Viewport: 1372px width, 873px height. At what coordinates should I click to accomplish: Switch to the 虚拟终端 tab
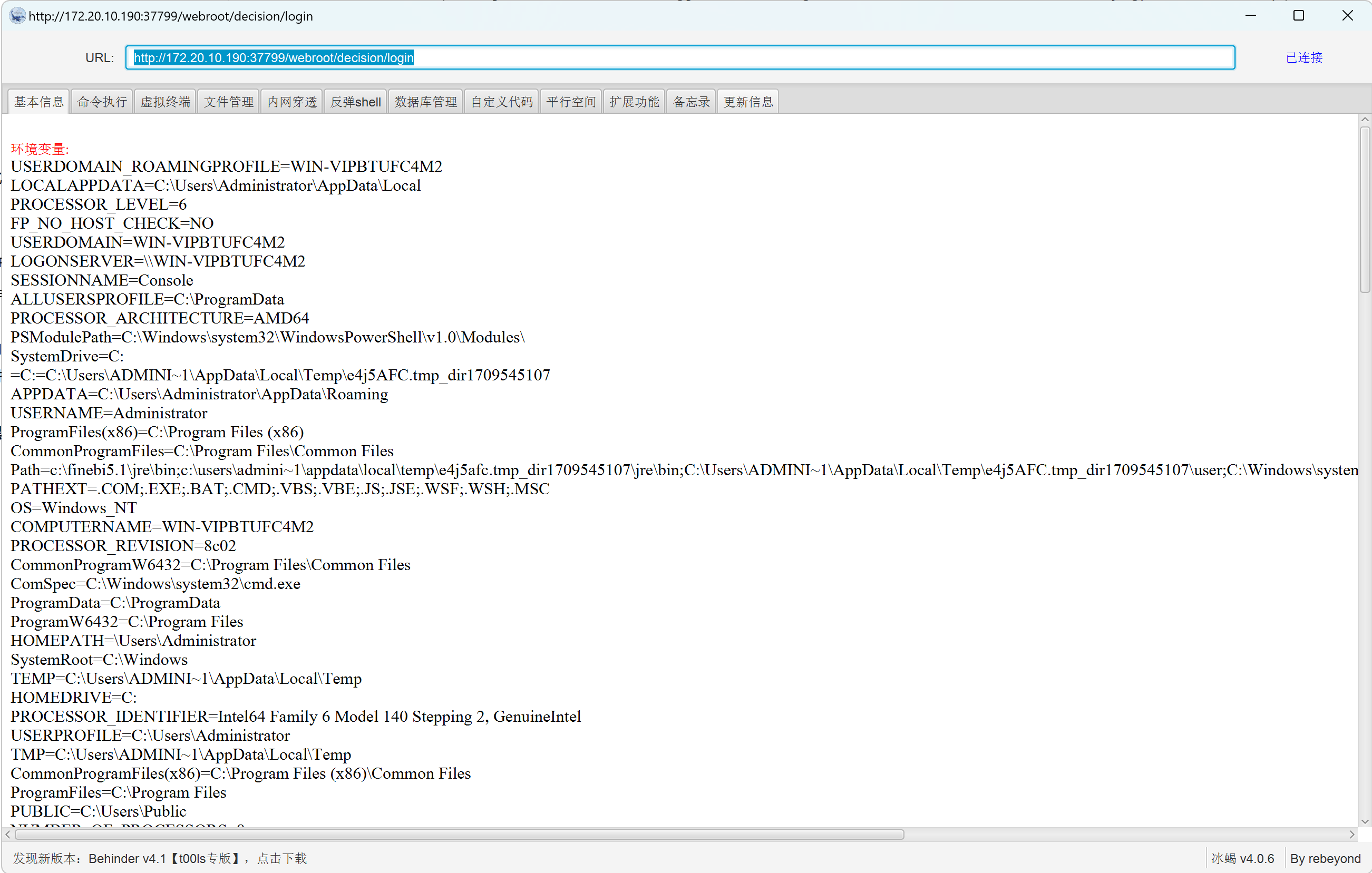click(x=165, y=102)
